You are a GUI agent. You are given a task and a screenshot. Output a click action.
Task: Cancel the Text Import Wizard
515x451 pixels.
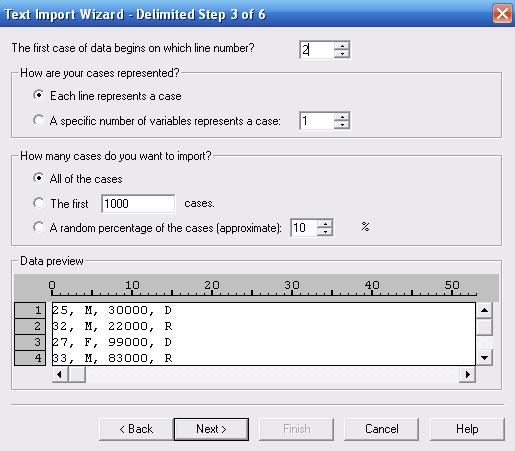point(381,429)
